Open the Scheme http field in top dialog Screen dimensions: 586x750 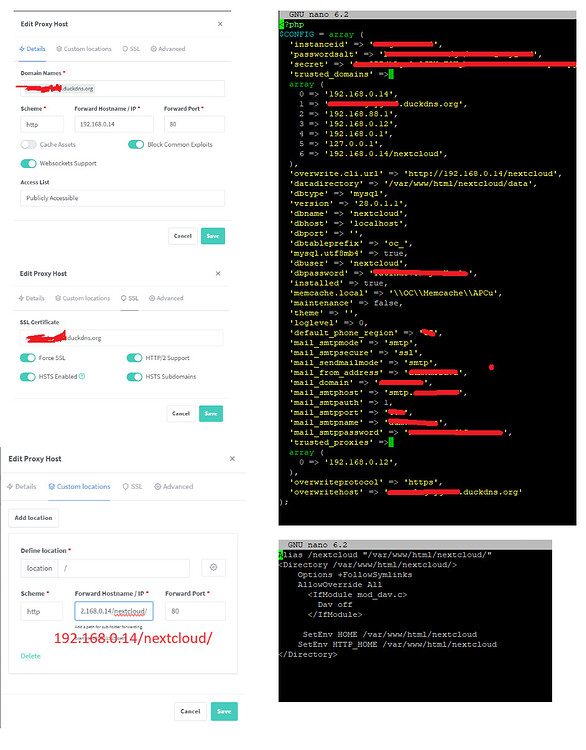[x=42, y=124]
